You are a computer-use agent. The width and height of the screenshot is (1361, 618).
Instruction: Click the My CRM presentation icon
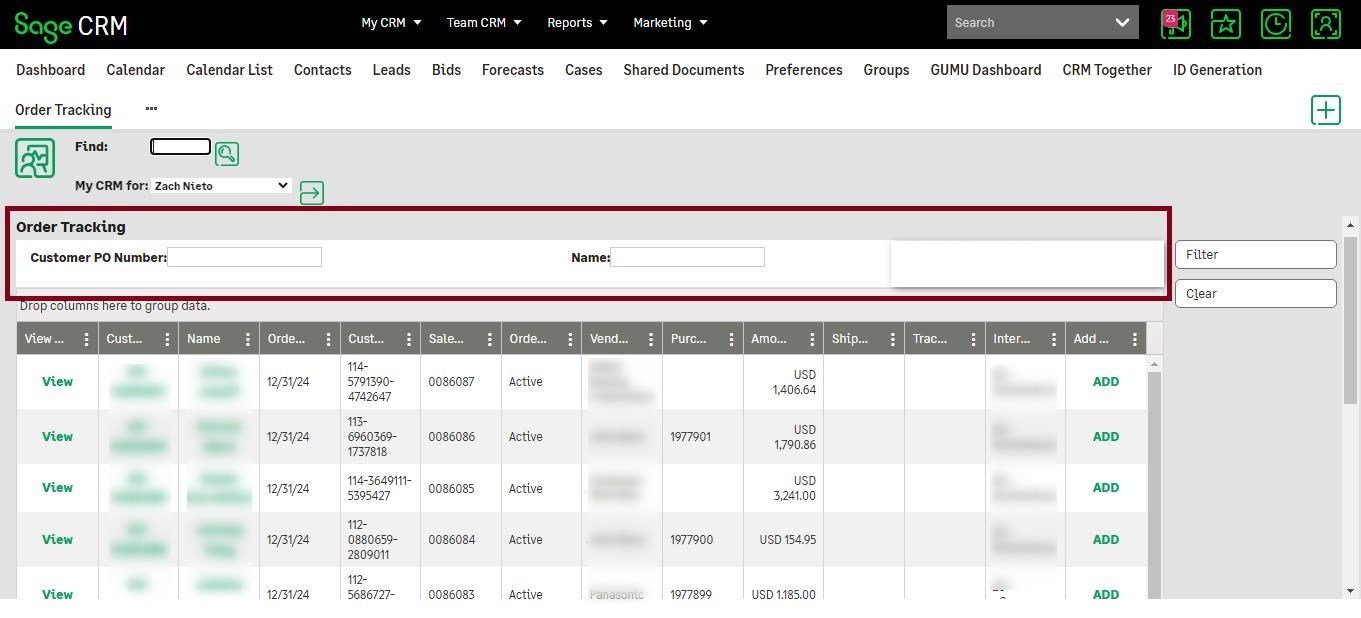(35, 159)
